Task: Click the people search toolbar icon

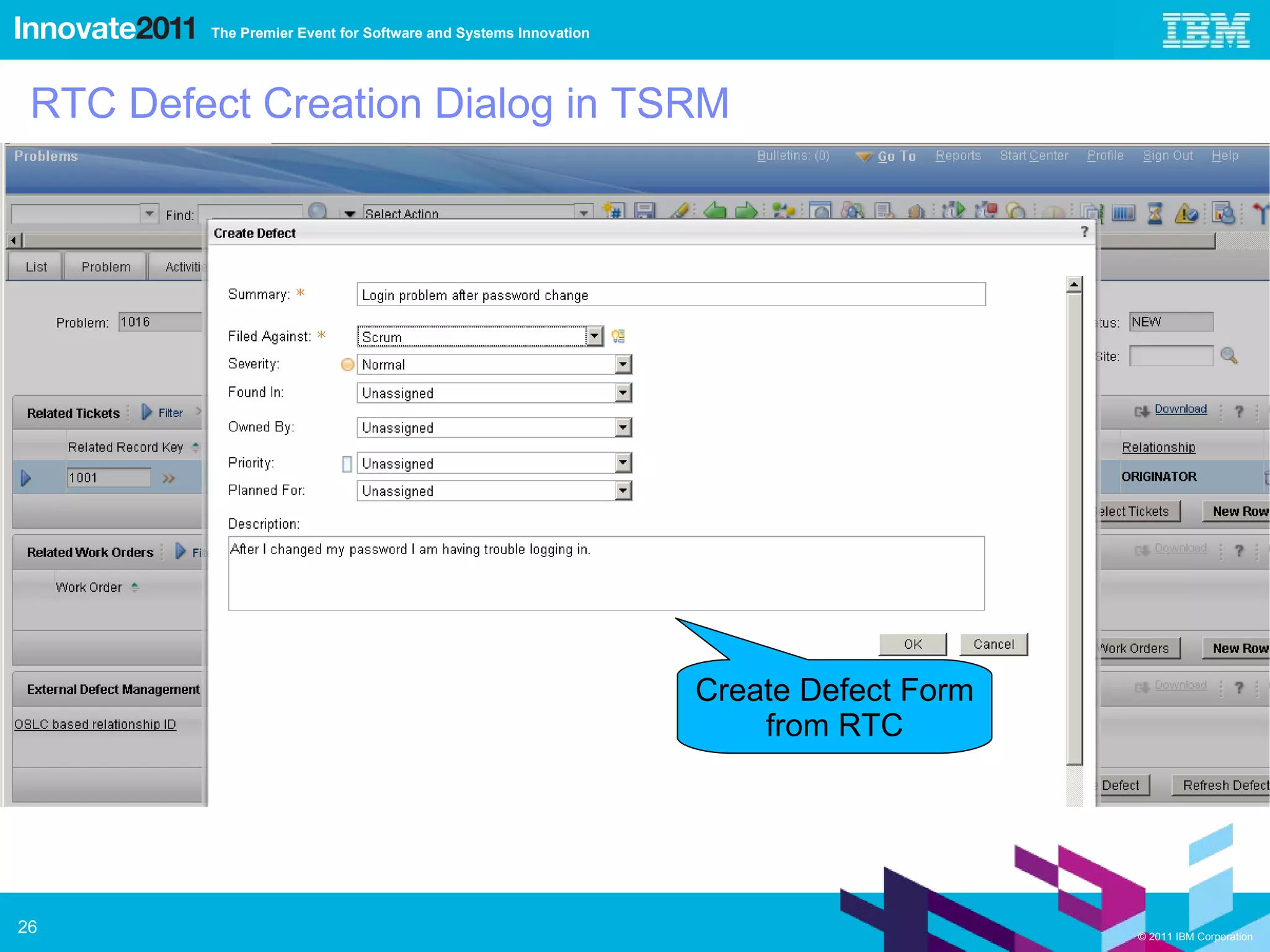Action: [853, 211]
